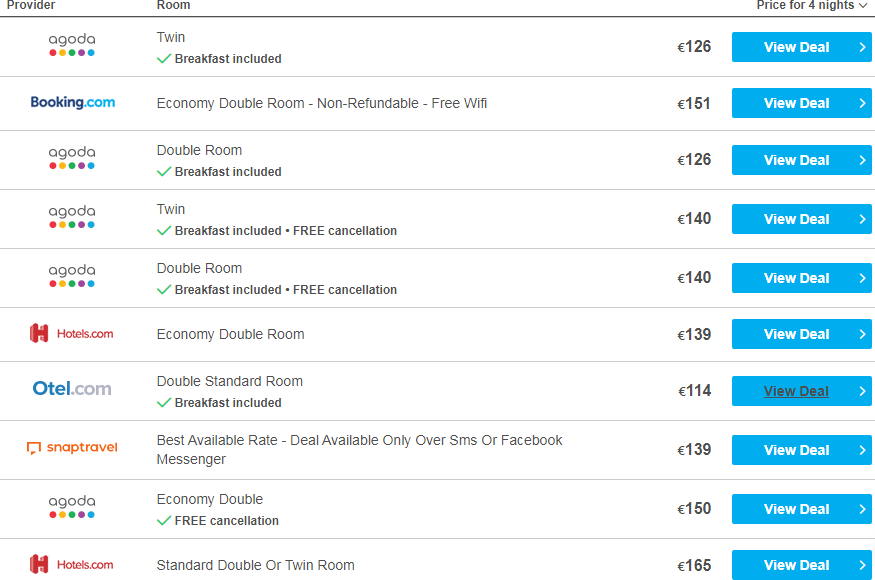Click the agoda logo beside Economy Double
The image size is (875, 580).
pyautogui.click(x=72, y=507)
